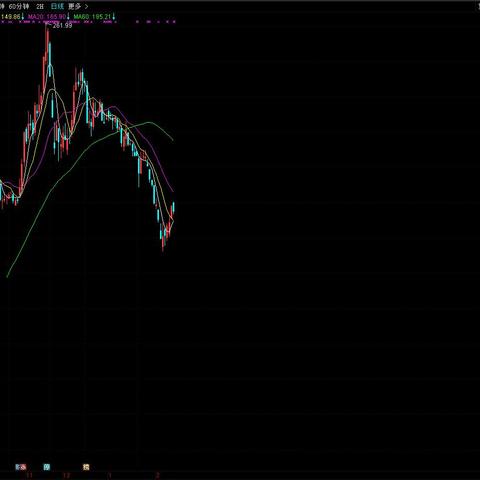The image size is (480, 480).
Task: Select the 2H timeframe tab
Action: [x=40, y=6]
